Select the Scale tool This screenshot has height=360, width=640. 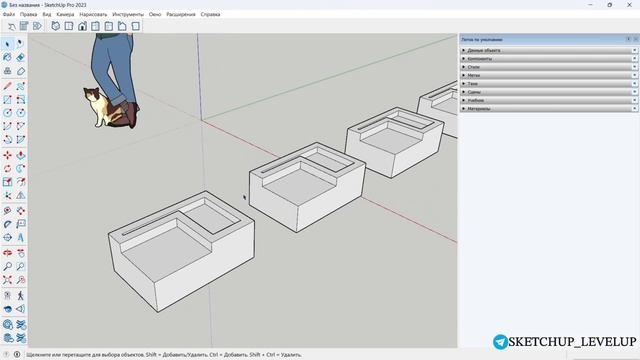coord(7,182)
